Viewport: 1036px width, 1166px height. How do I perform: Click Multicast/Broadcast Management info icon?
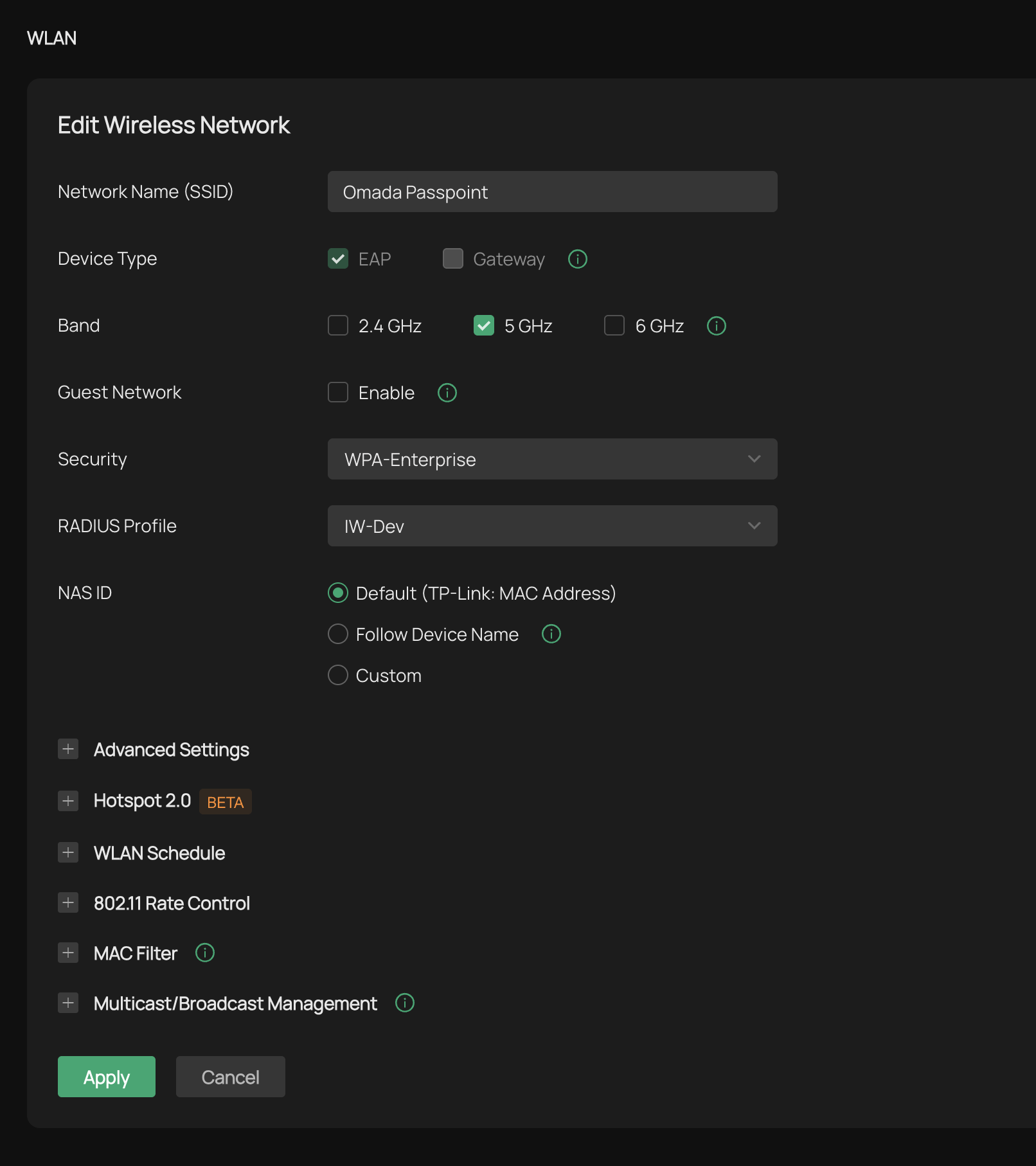coord(405,1003)
